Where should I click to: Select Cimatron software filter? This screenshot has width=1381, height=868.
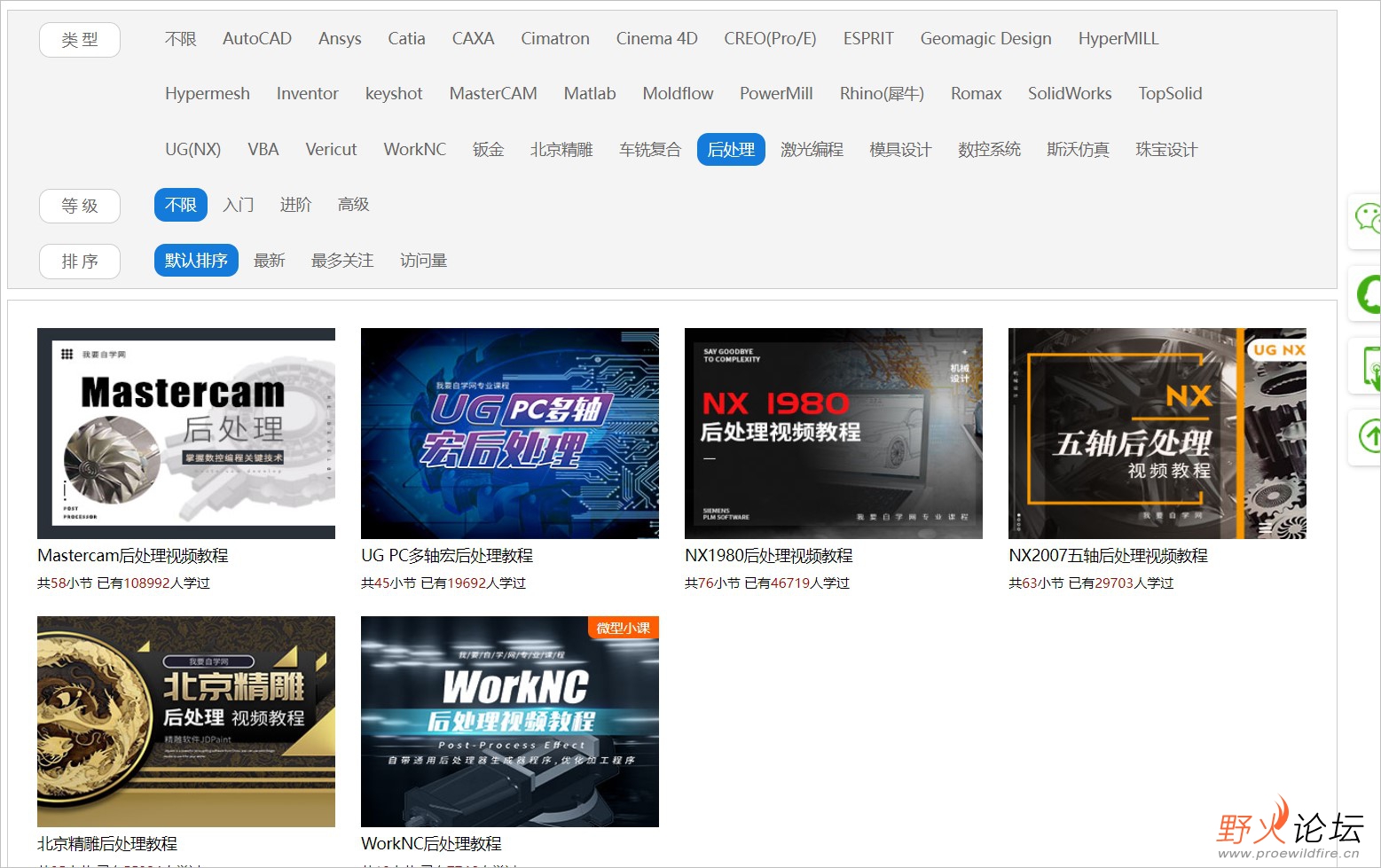point(555,39)
